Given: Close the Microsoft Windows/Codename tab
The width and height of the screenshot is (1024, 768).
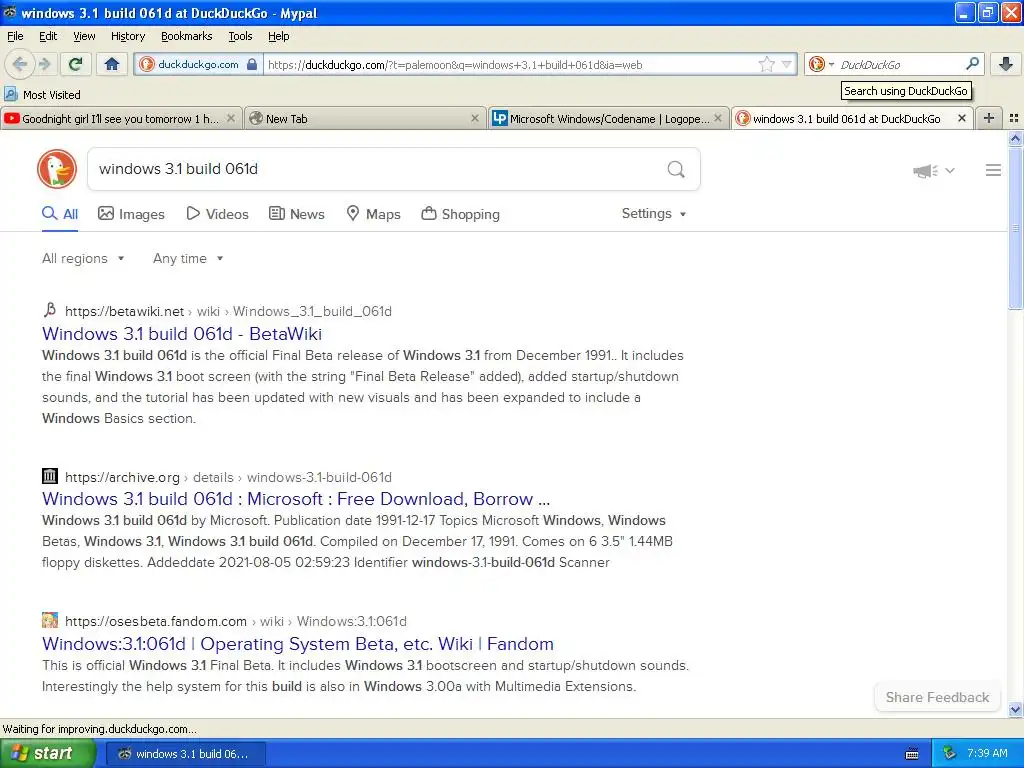Looking at the screenshot, I should pos(718,118).
